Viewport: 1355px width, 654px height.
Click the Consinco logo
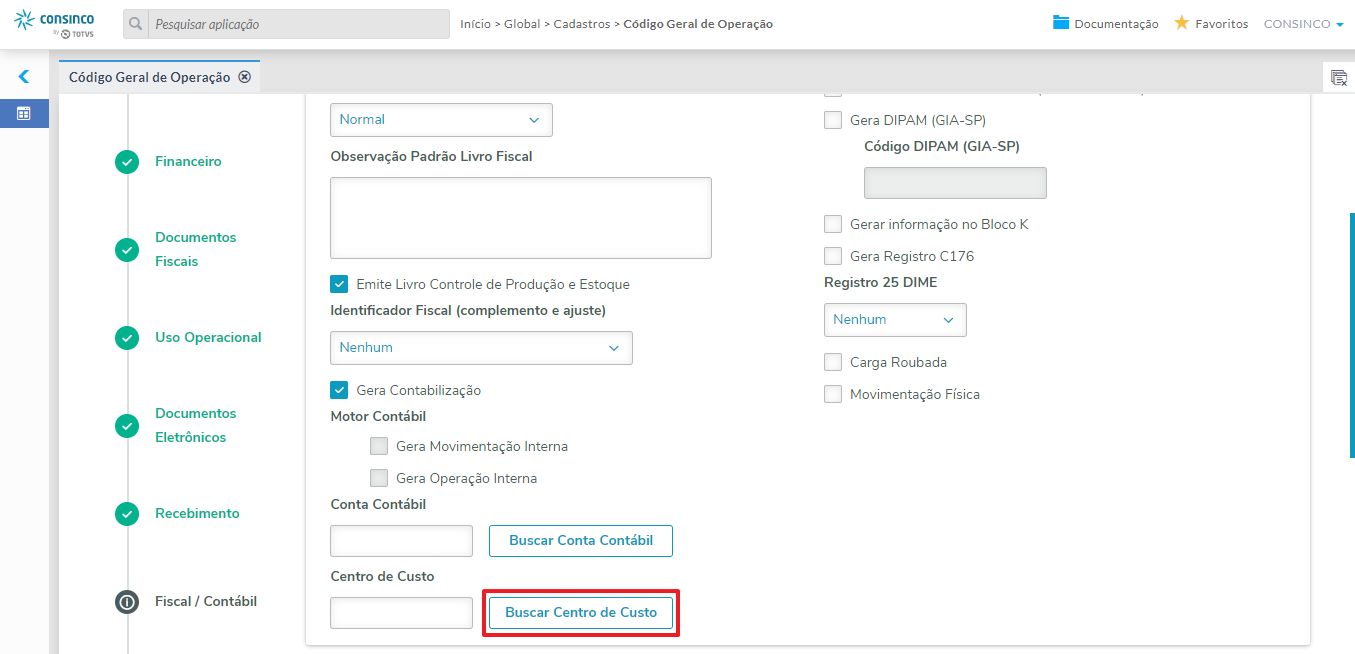55,24
